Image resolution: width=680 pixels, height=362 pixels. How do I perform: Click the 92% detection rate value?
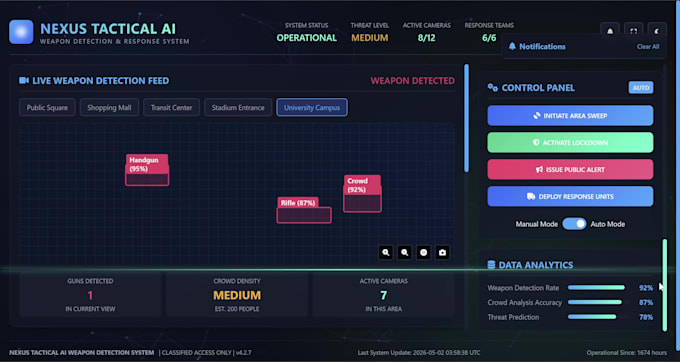pyautogui.click(x=646, y=288)
